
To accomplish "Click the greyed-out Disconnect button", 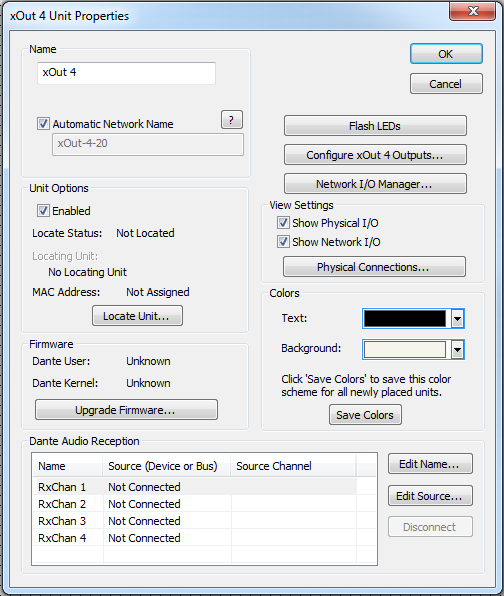I will (430, 527).
